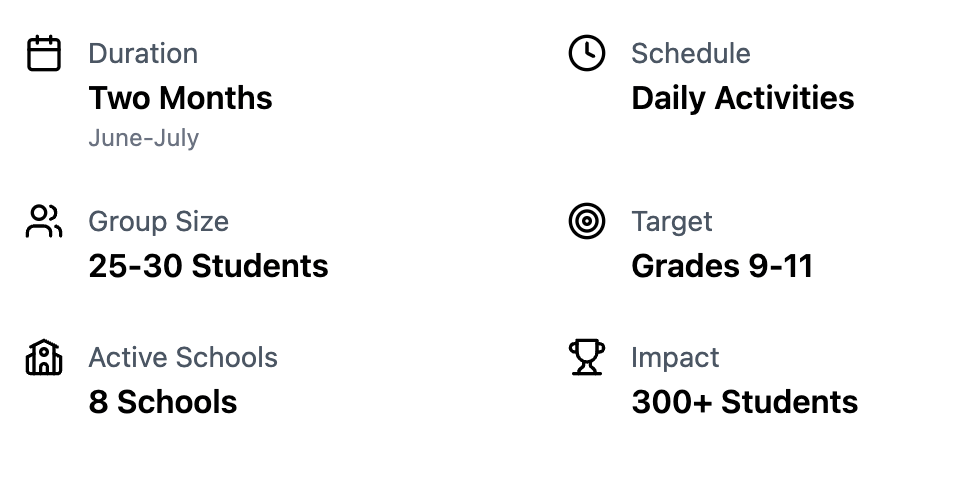Click the June-July date range
This screenshot has height=478, width=980.
click(143, 138)
